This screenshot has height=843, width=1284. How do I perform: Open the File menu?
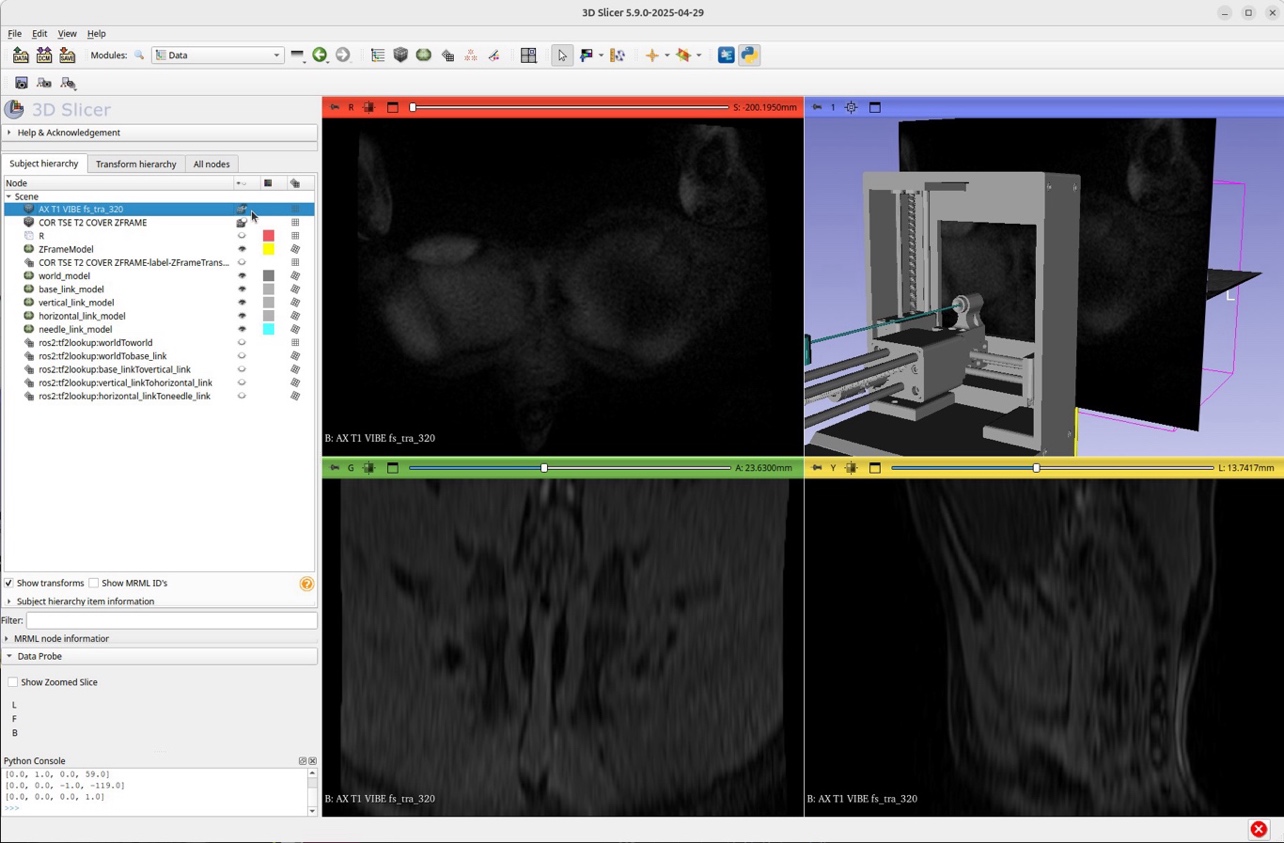coord(15,34)
